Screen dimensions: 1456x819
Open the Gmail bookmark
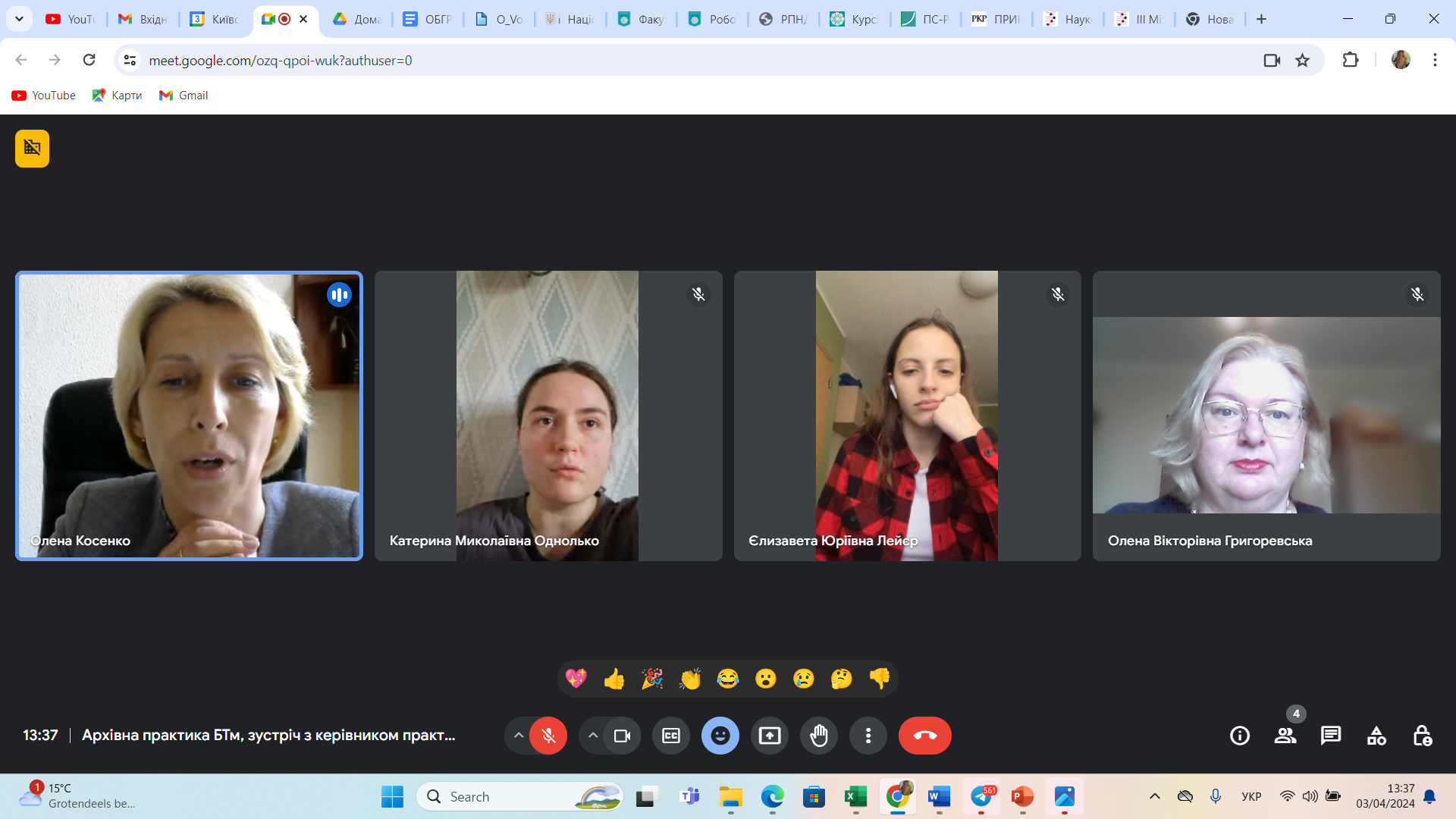click(184, 95)
